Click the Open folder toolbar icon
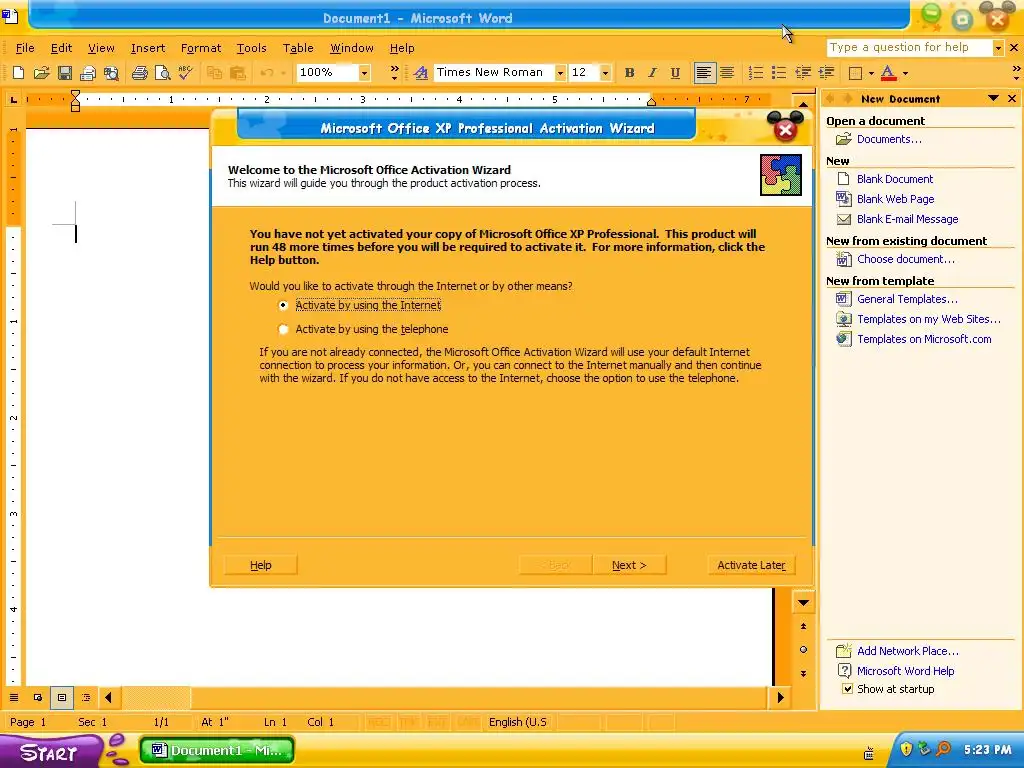Image resolution: width=1024 pixels, height=768 pixels. tap(41, 72)
